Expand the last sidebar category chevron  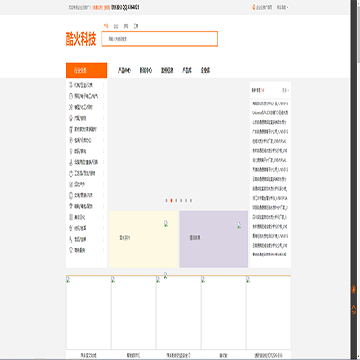coord(104,250)
